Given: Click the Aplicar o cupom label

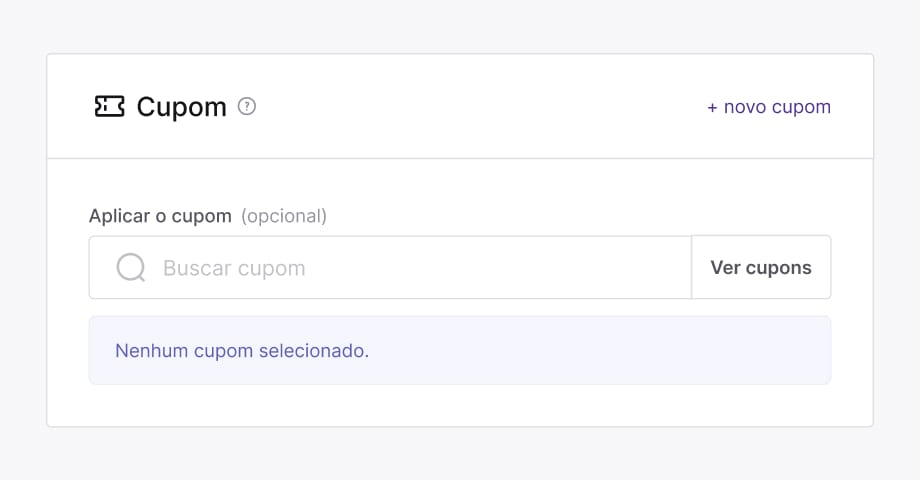Looking at the screenshot, I should tap(160, 216).
